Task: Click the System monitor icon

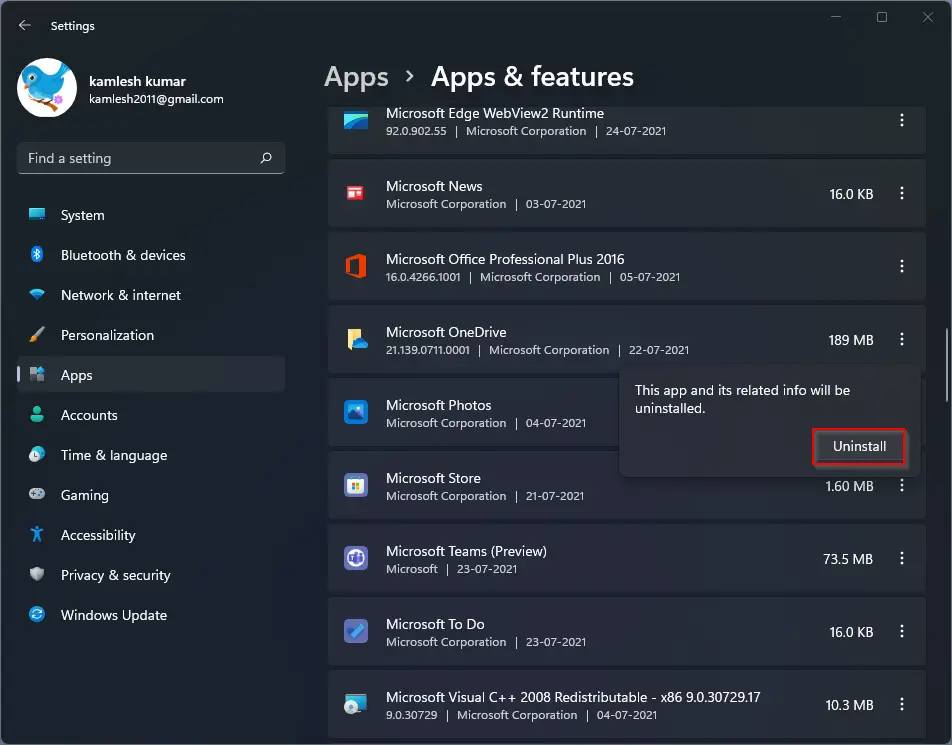Action: 37,214
